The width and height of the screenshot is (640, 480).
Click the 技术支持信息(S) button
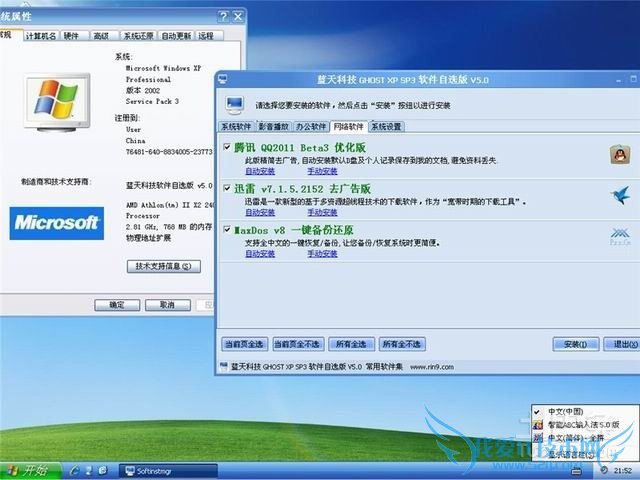163,267
